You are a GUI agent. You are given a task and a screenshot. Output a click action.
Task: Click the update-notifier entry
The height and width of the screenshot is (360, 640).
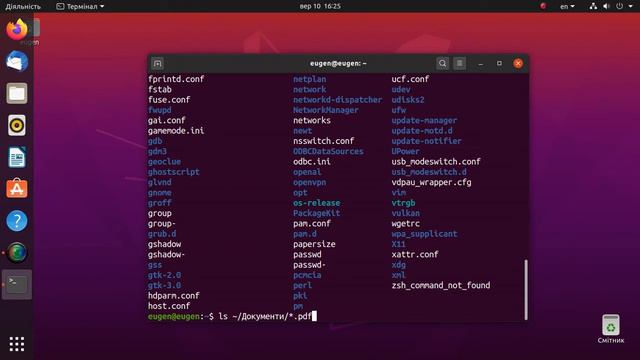coord(427,141)
